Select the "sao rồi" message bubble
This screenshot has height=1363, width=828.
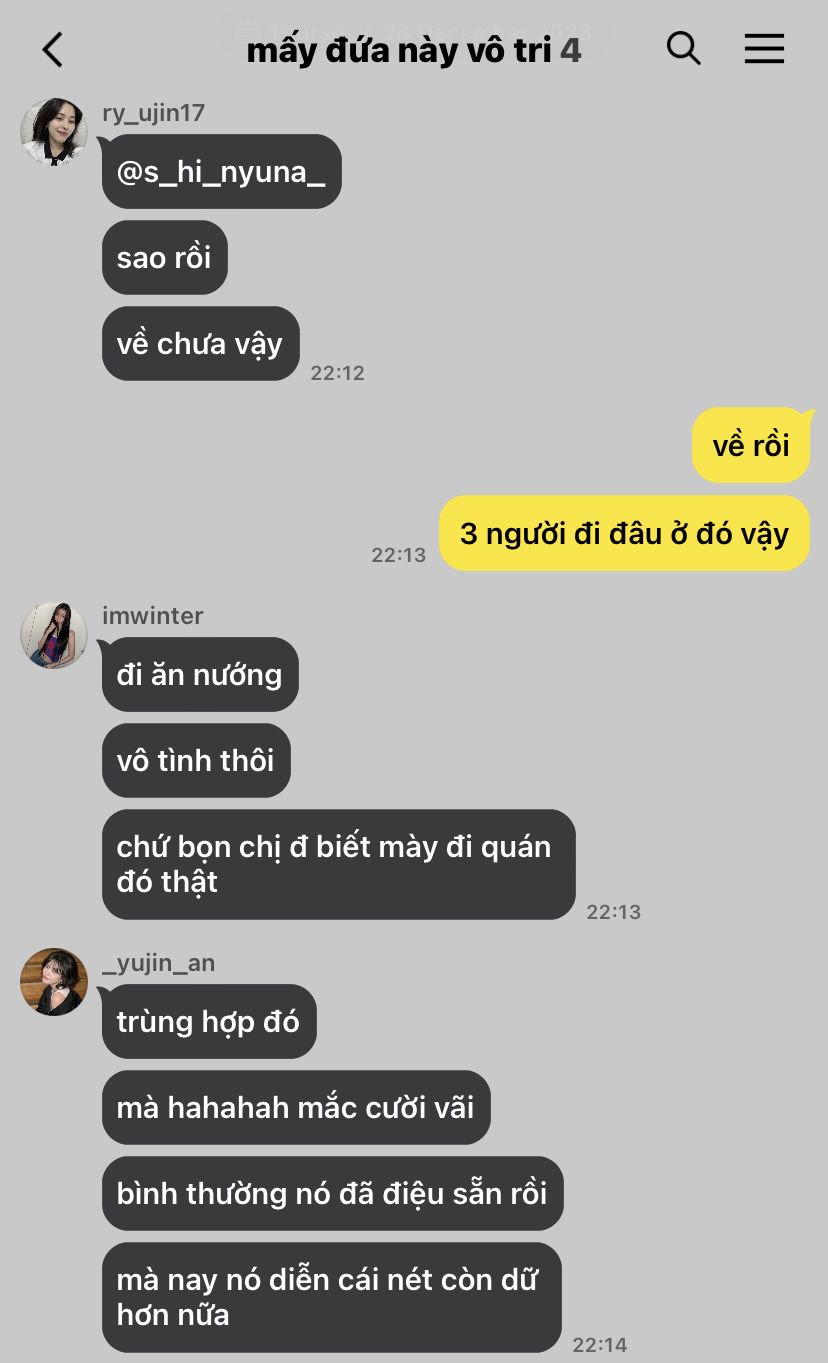coord(164,258)
